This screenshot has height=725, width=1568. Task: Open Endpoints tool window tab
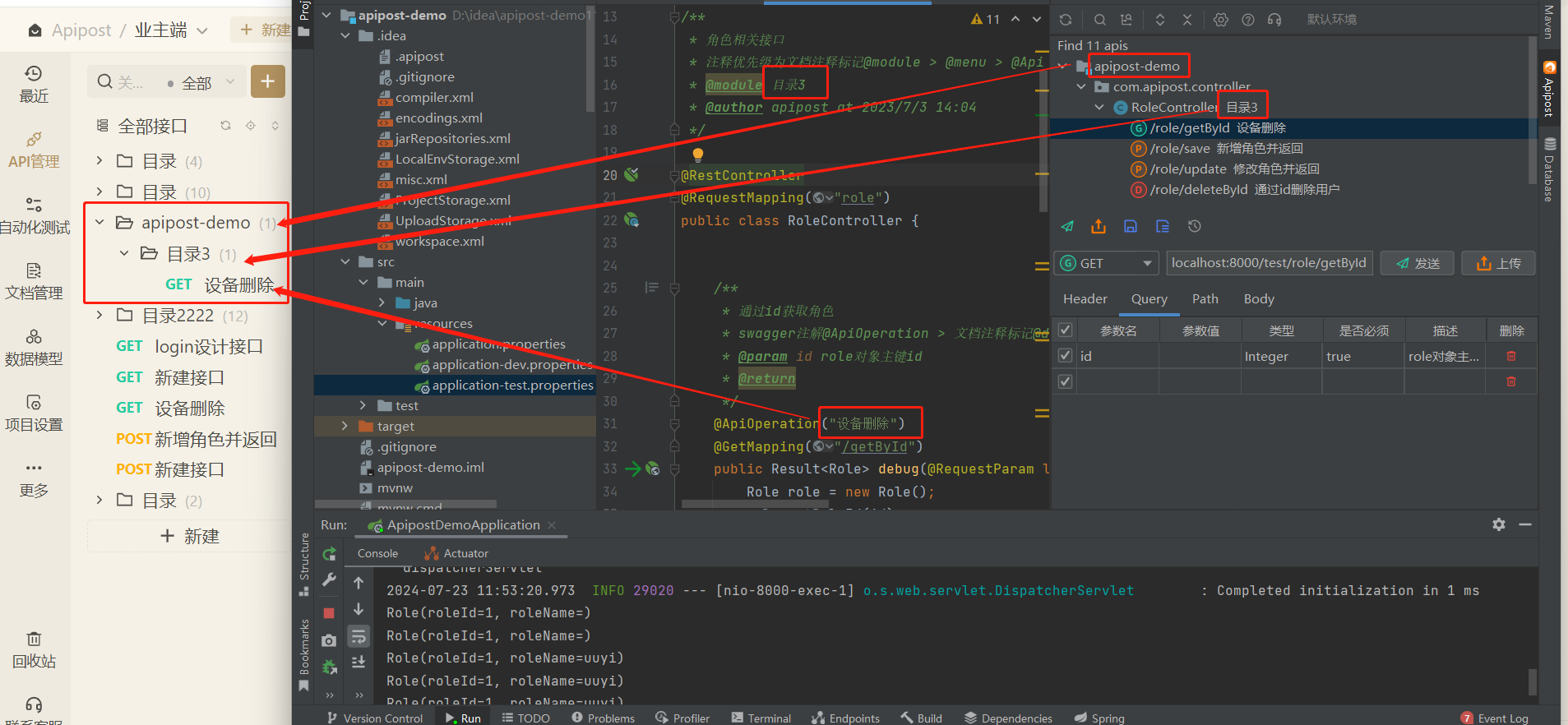pyautogui.click(x=846, y=718)
